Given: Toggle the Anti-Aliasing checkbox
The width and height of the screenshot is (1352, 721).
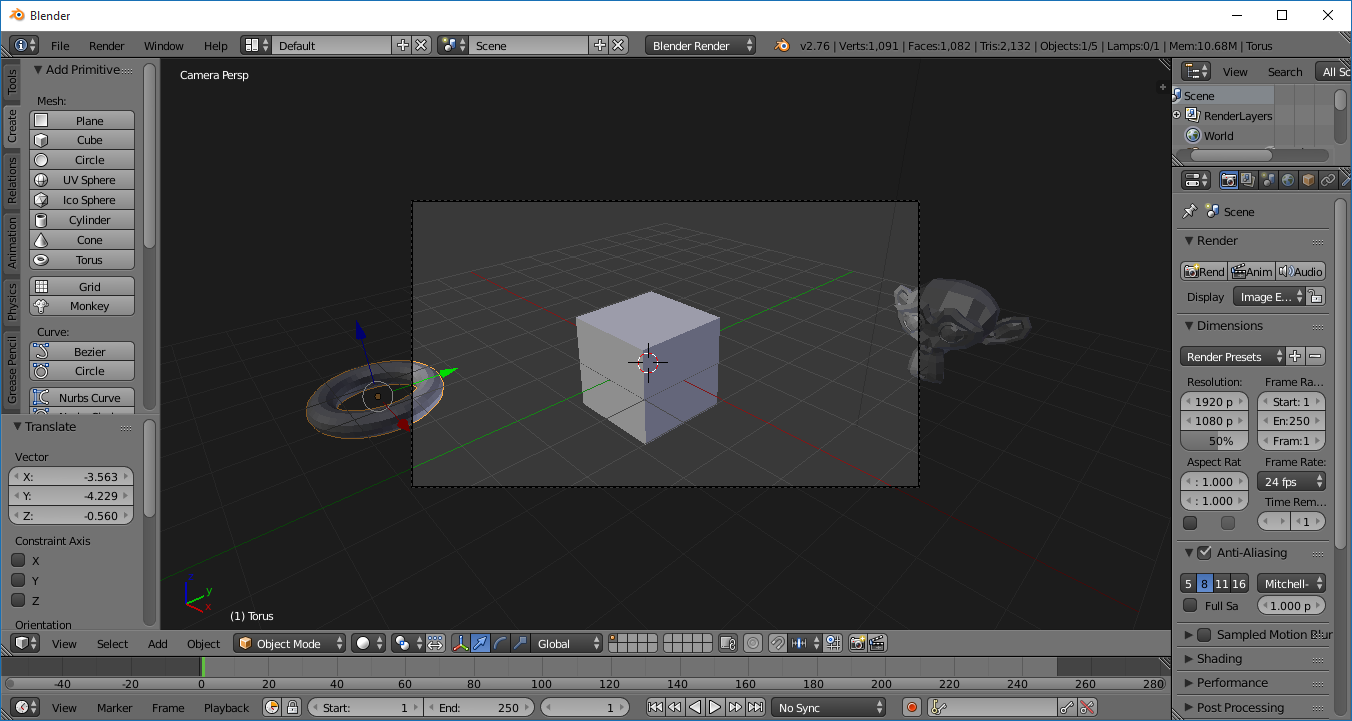Looking at the screenshot, I should 1204,552.
